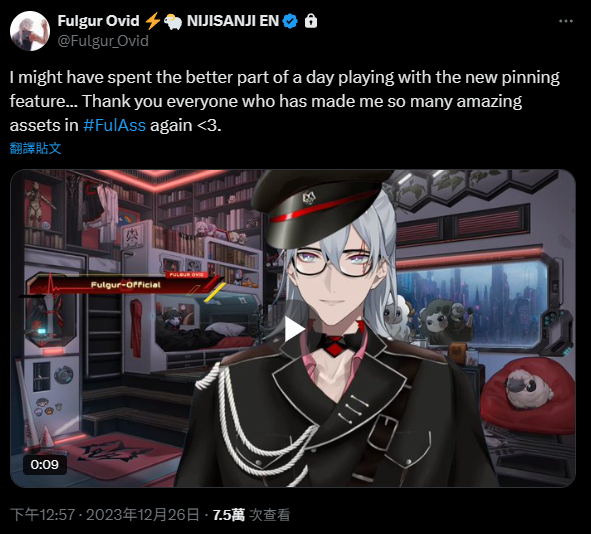Click the NIJISANJI EN text in name
This screenshot has height=534, width=591.
[x=233, y=21]
